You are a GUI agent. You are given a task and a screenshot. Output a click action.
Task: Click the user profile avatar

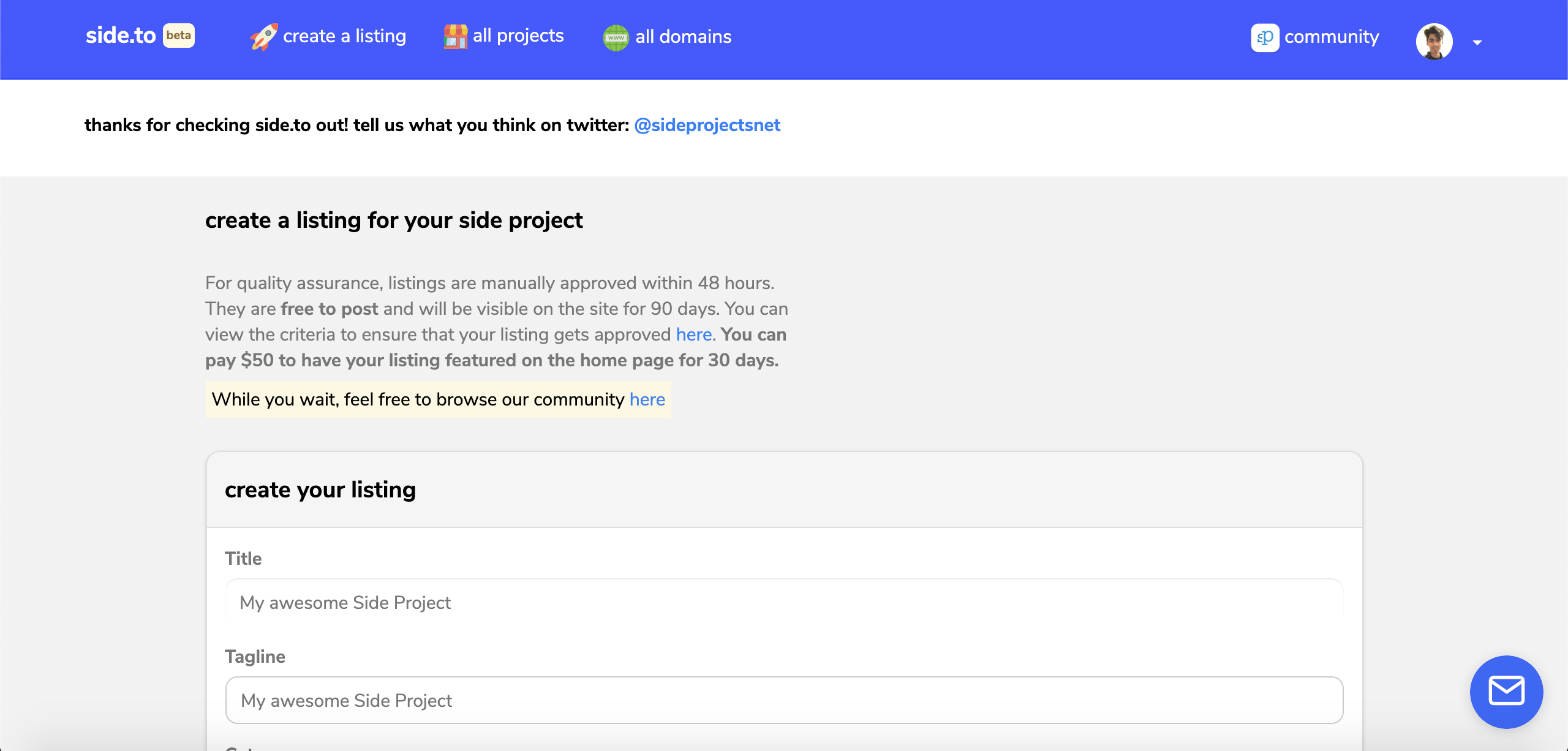1434,41
